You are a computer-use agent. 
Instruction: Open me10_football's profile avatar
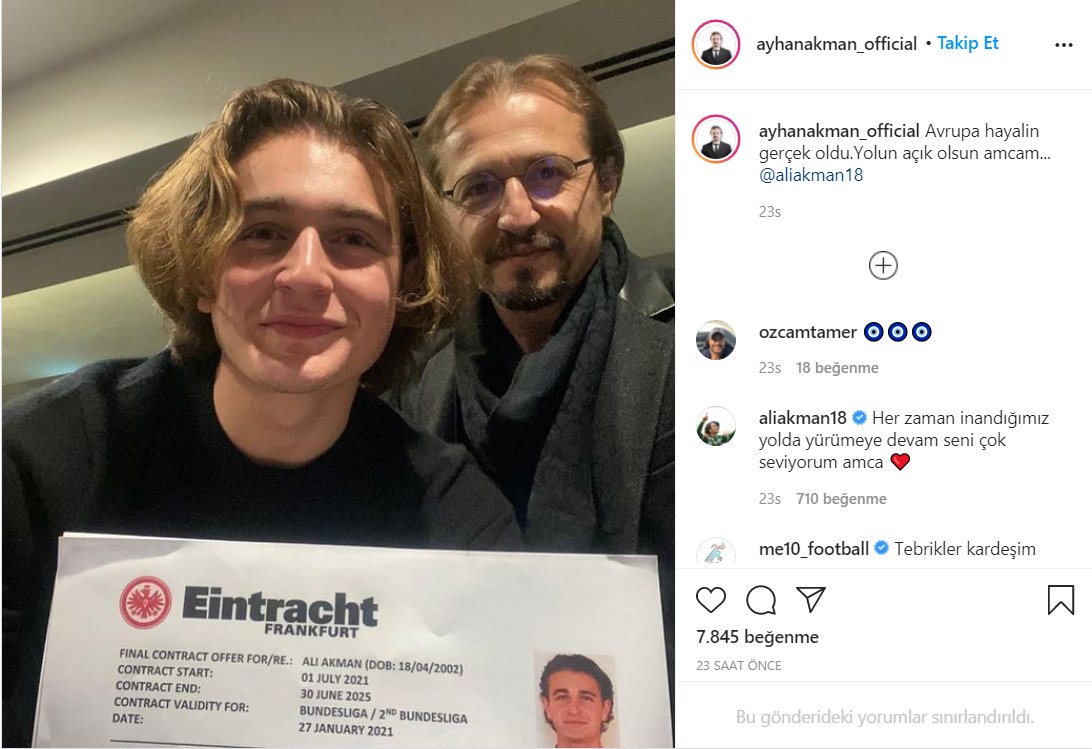coord(716,552)
